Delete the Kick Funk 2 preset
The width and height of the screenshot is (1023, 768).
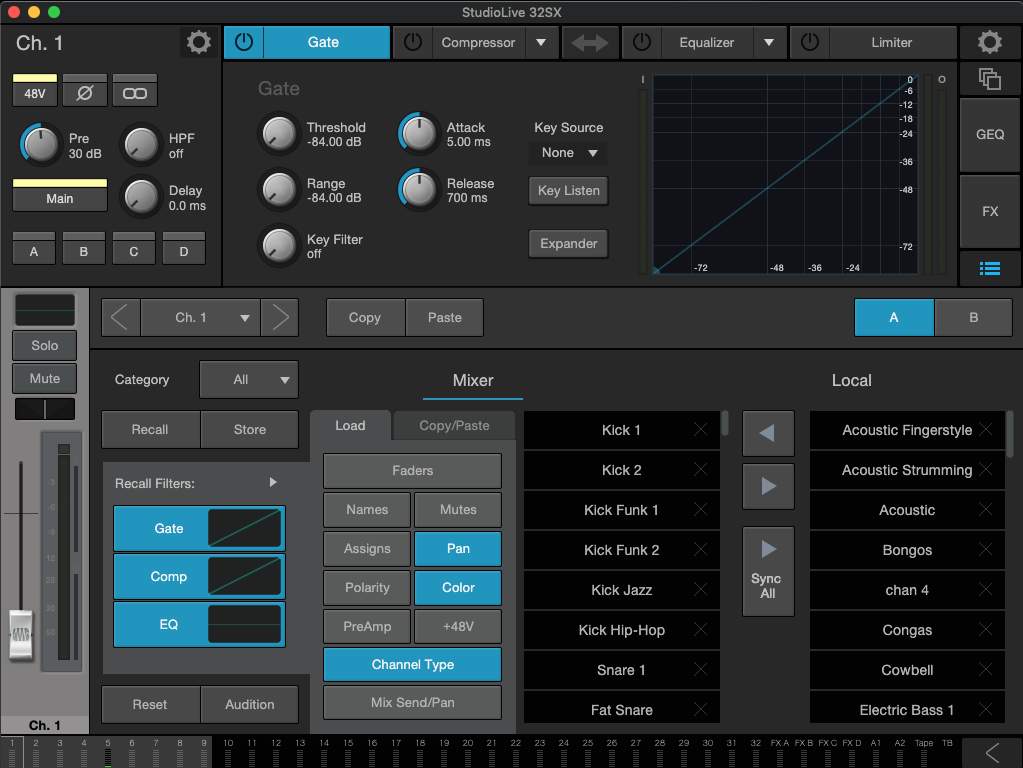tap(700, 549)
